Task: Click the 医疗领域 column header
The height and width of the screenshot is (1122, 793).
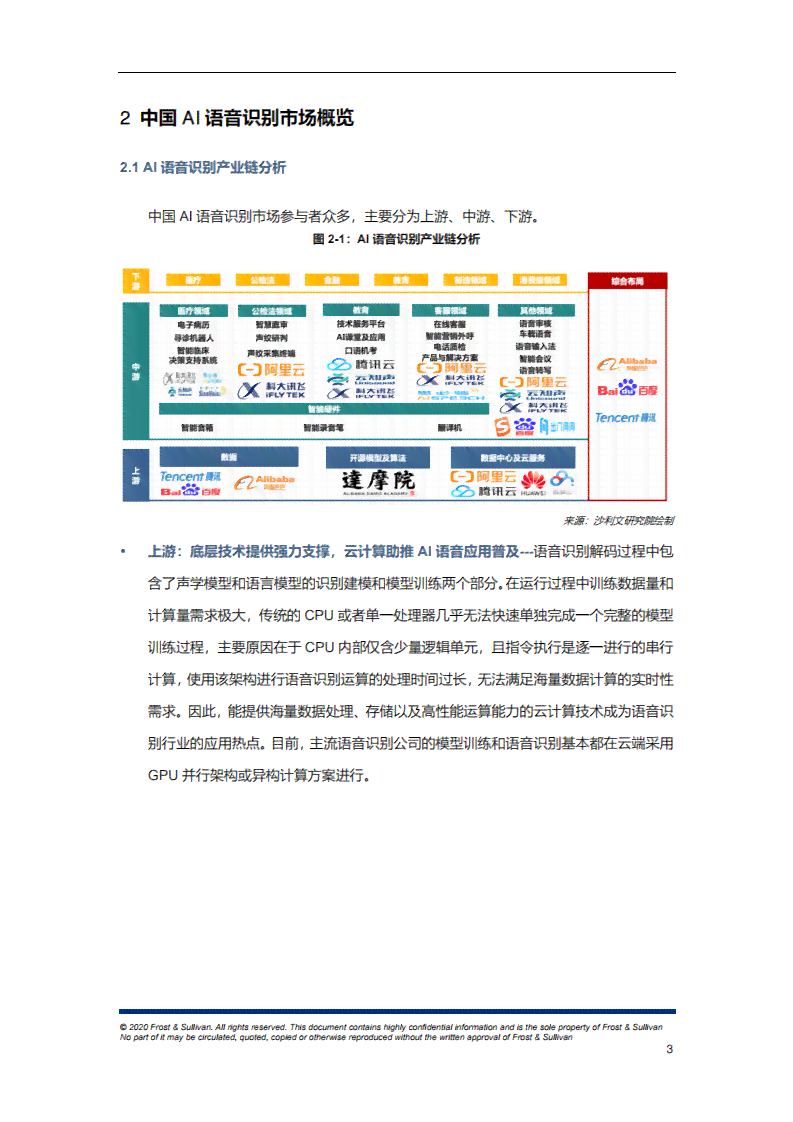Action: (x=193, y=311)
